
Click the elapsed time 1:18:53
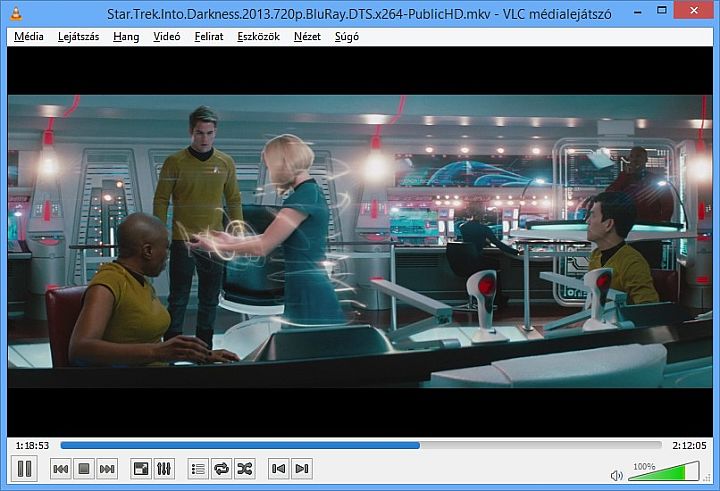pos(32,446)
